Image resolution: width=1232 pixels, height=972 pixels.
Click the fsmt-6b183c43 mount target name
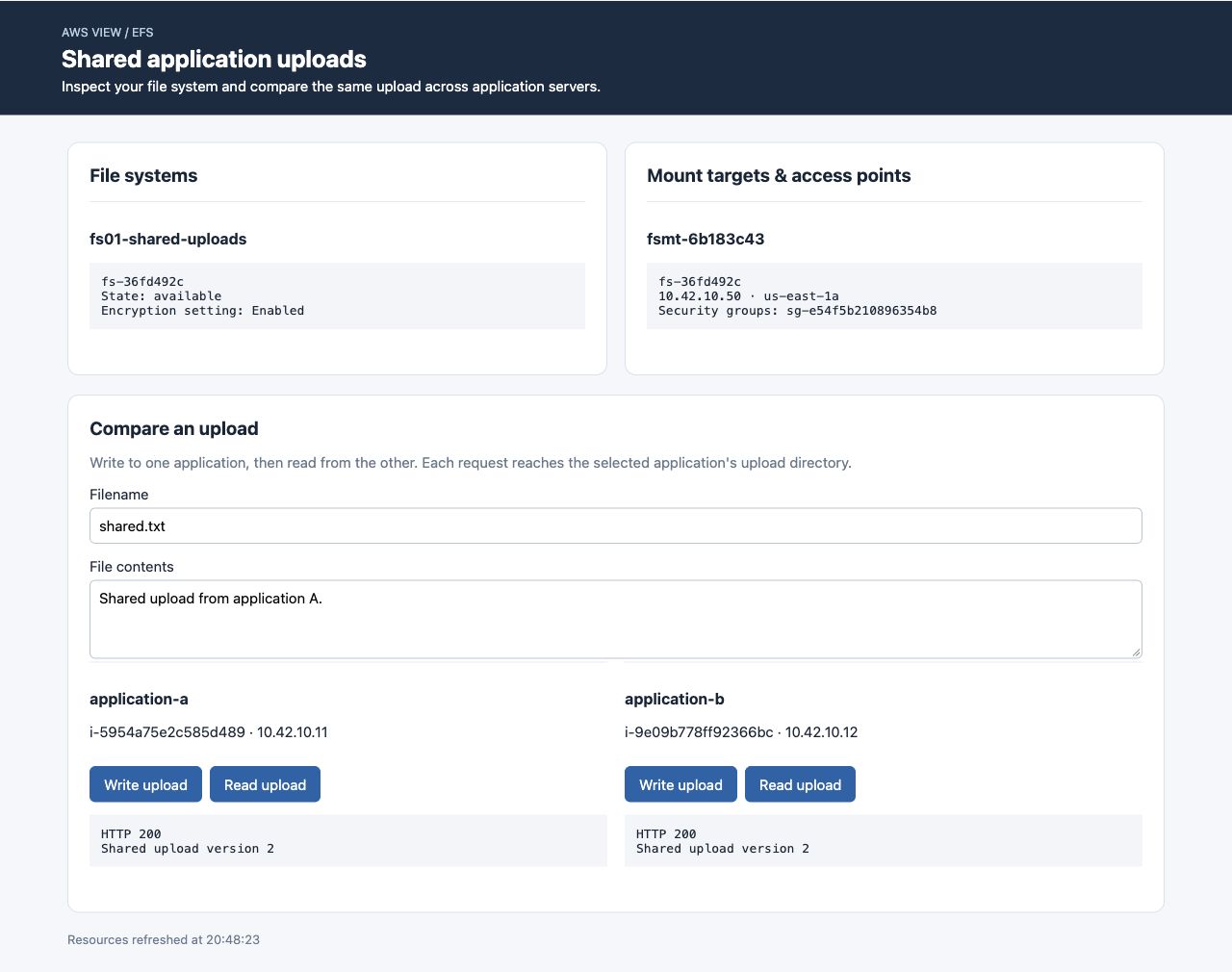[x=706, y=239]
